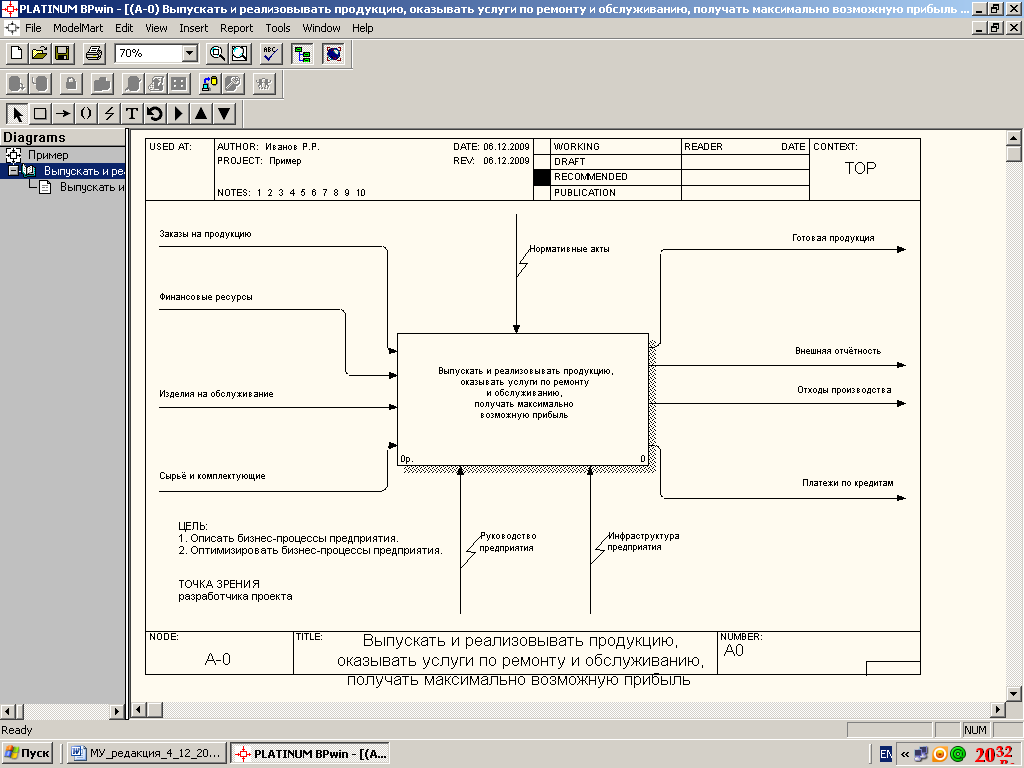Click the vertical scrollbar down arrow
The image size is (1024, 768).
click(x=1013, y=694)
